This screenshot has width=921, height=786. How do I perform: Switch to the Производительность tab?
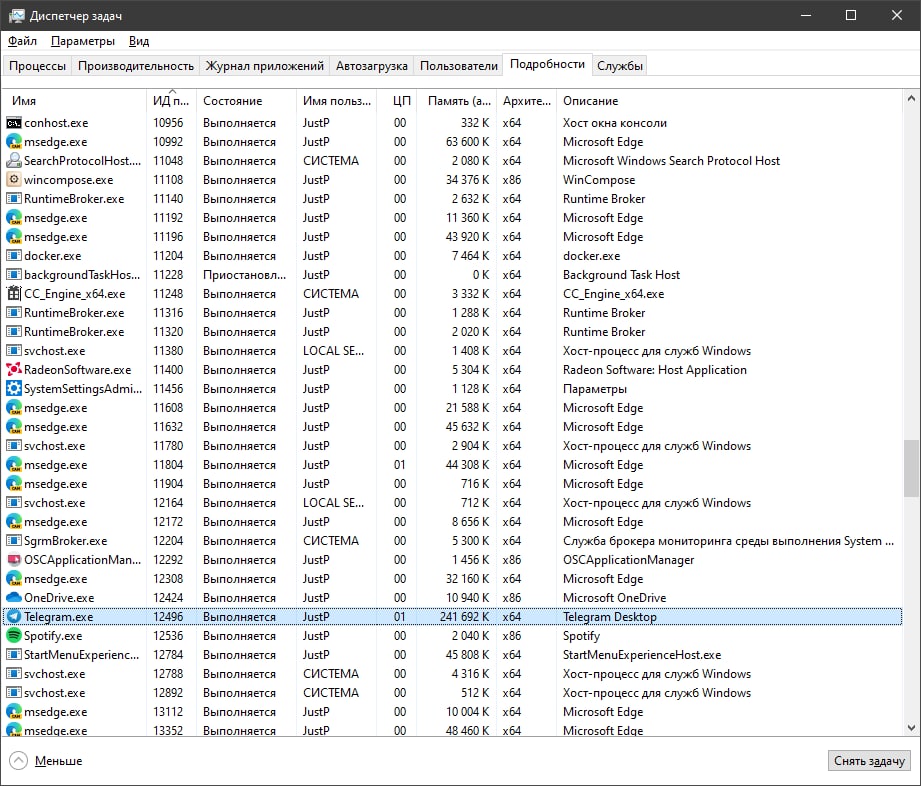click(136, 66)
